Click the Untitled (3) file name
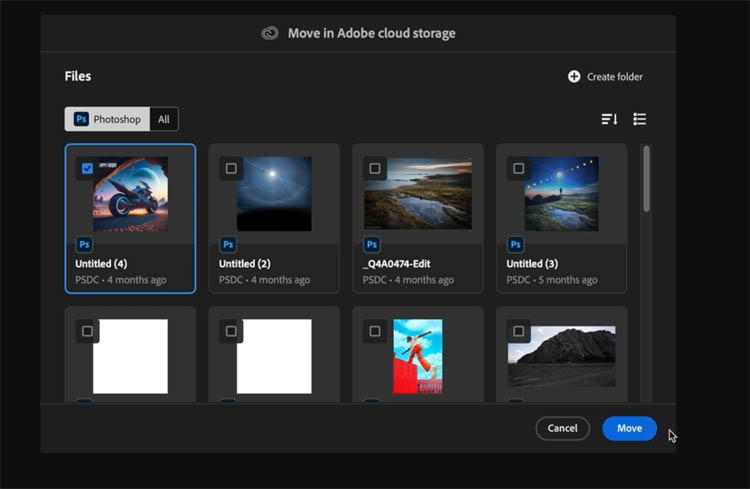 (x=532, y=264)
